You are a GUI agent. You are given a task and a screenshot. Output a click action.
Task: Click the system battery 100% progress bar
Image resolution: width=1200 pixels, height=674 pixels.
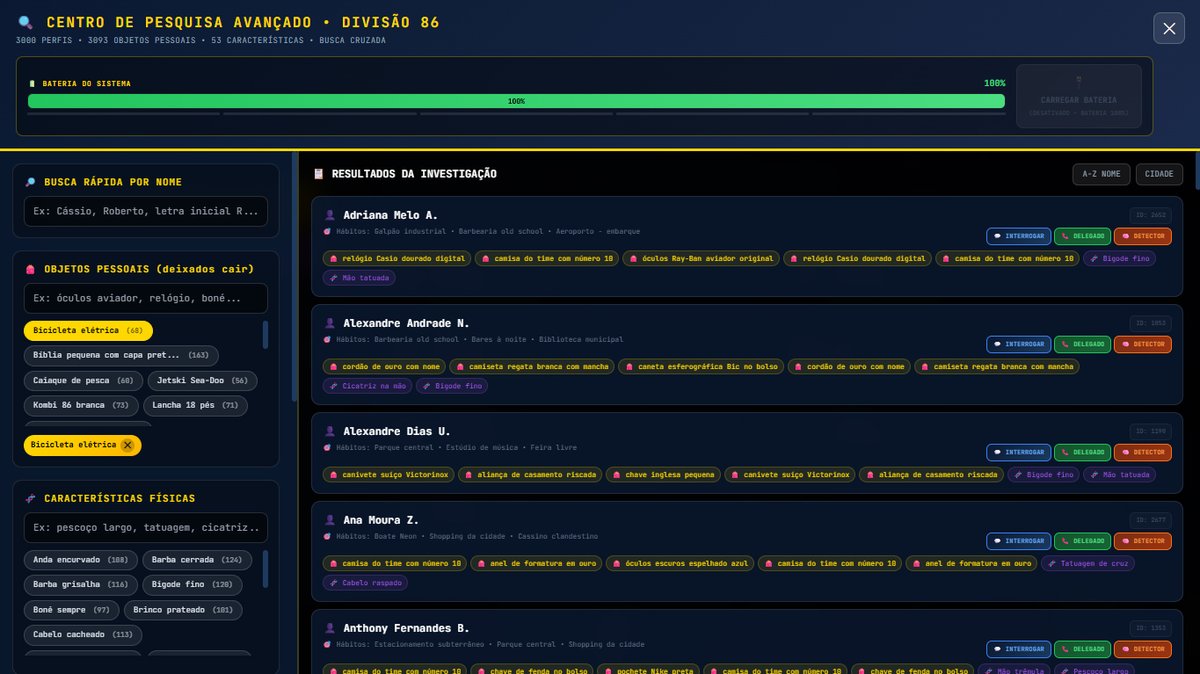[516, 101]
